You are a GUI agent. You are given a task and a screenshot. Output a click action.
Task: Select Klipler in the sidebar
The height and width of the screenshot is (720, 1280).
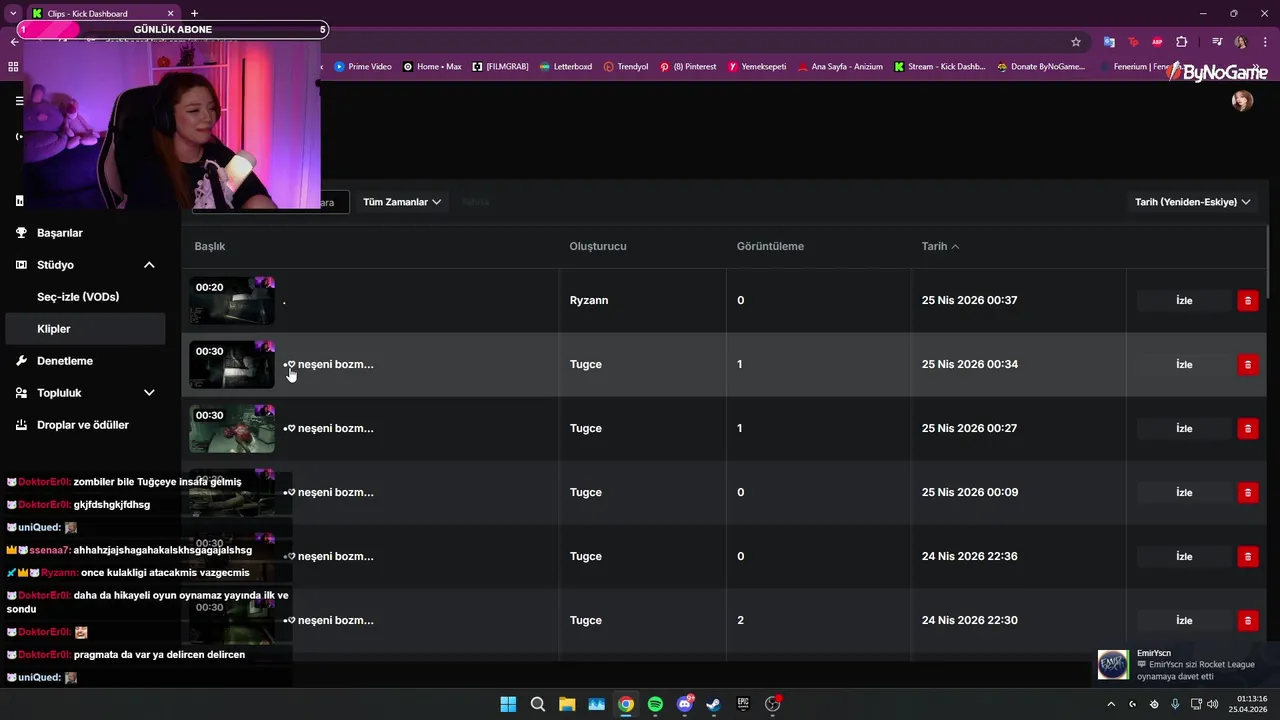coord(86,329)
